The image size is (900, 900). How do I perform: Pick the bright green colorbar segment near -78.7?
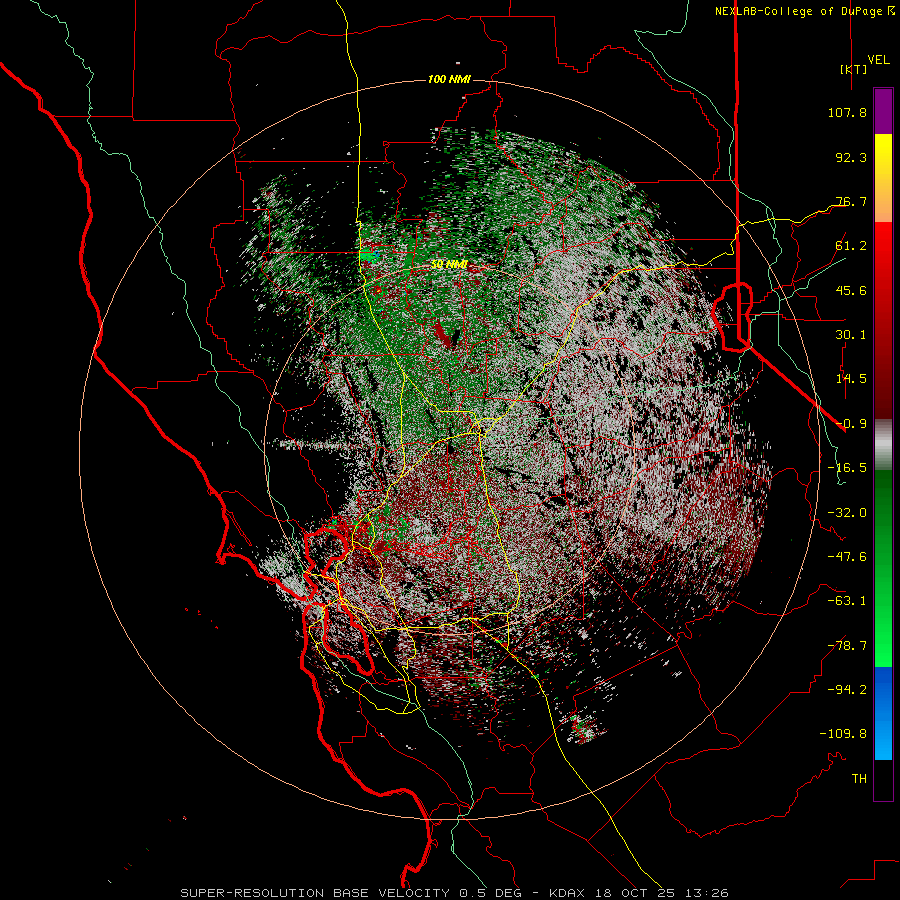883,646
